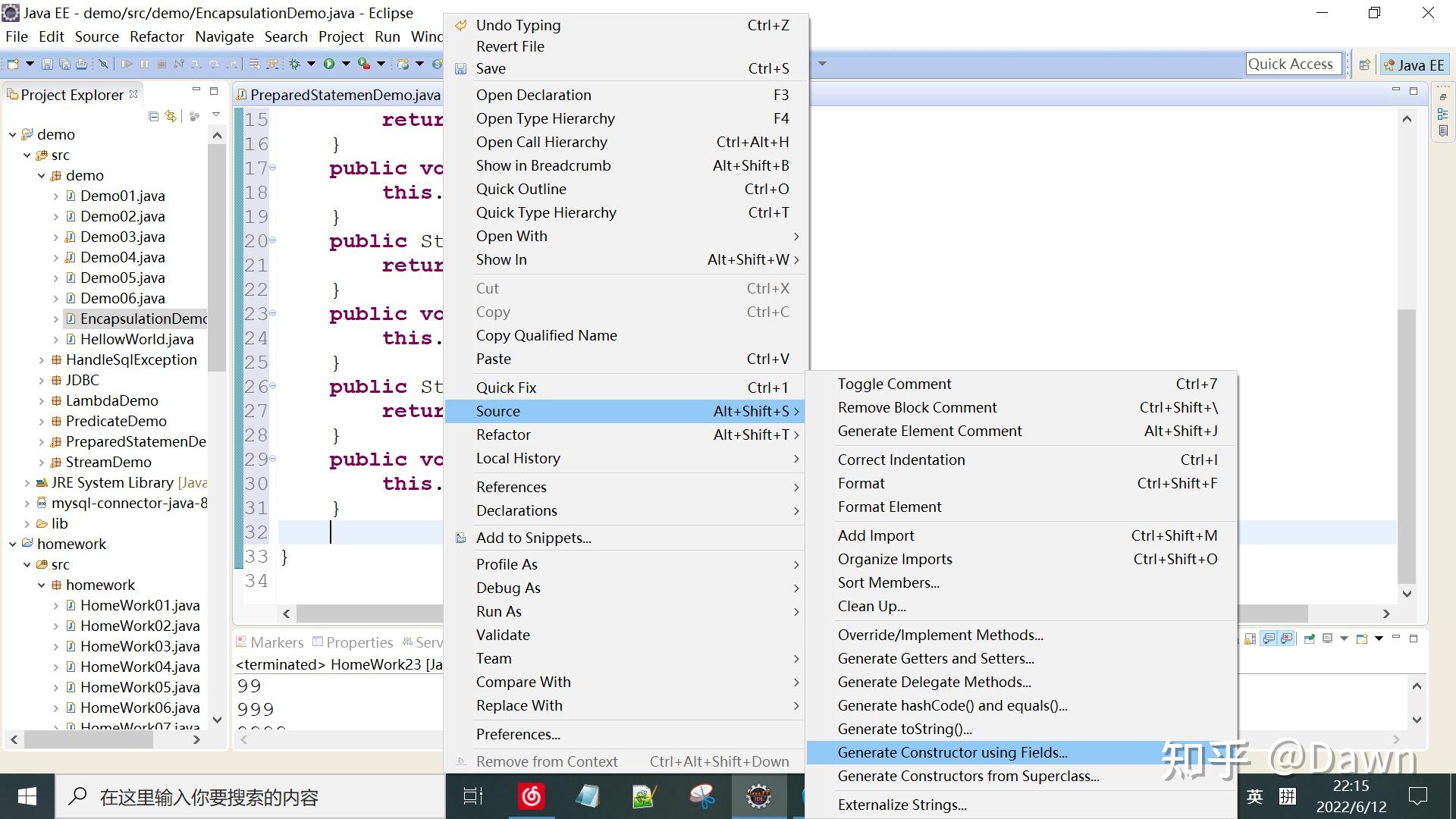Click the Pin Console icon
The image size is (1456, 819).
pos(1309,639)
